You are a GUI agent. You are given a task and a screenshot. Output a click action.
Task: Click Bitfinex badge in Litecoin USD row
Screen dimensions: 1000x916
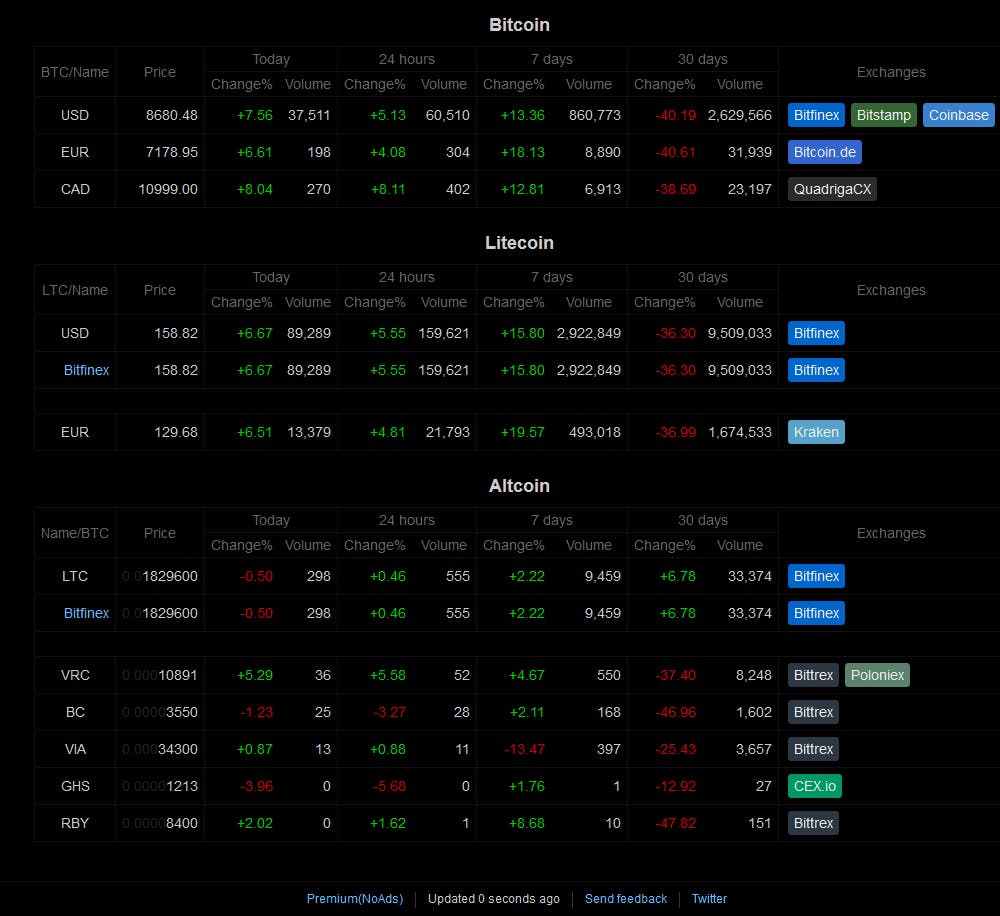point(816,333)
